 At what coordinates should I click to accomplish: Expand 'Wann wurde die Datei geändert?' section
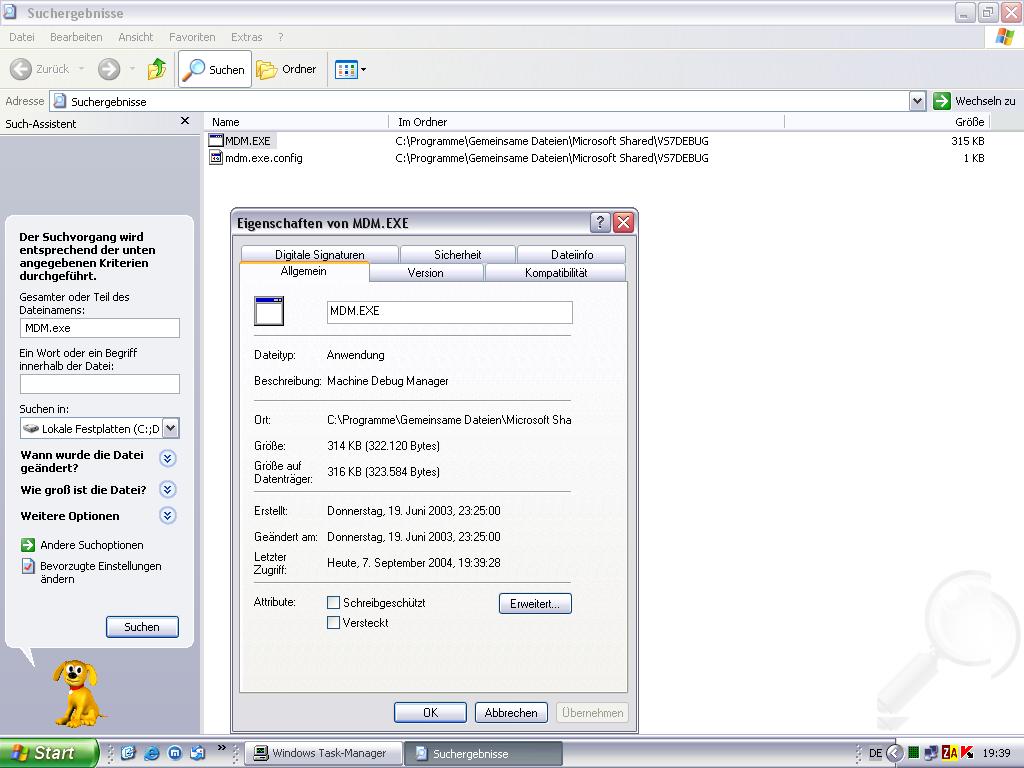168,458
